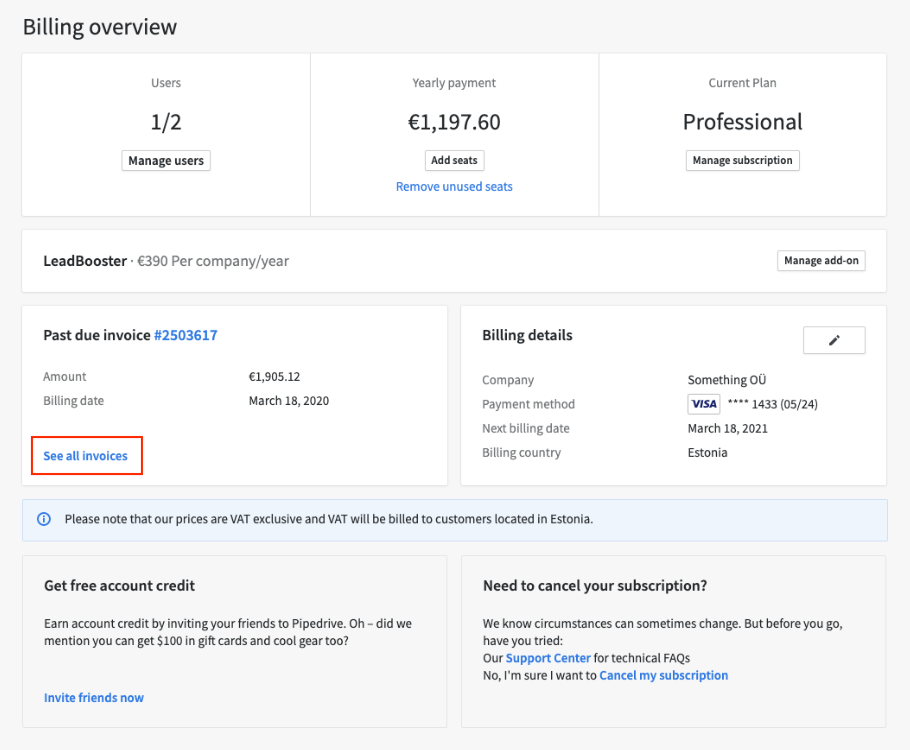
Task: Click the Billing date label
Action: 74,401
